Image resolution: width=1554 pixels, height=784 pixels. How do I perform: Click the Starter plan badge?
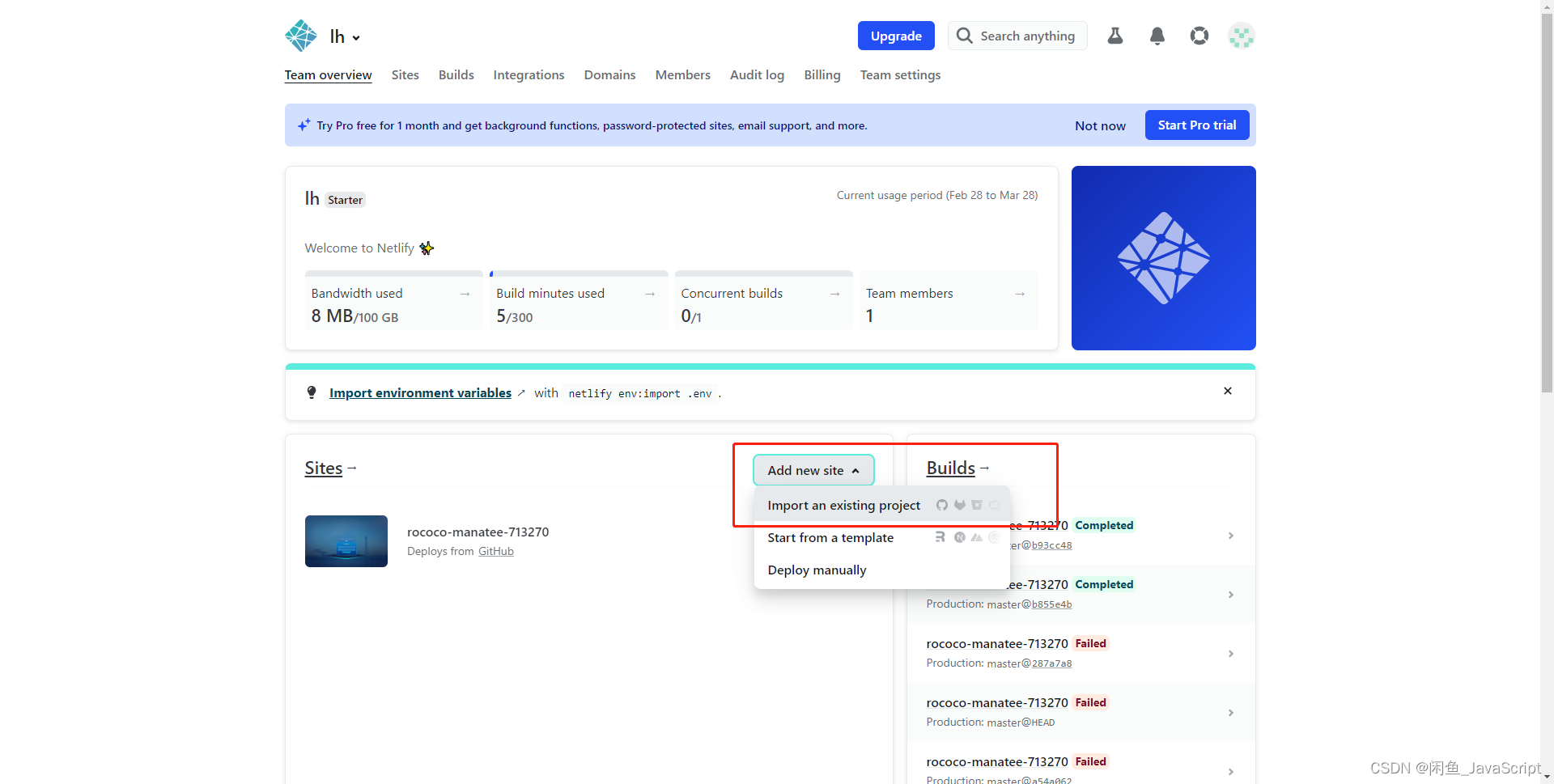click(345, 200)
